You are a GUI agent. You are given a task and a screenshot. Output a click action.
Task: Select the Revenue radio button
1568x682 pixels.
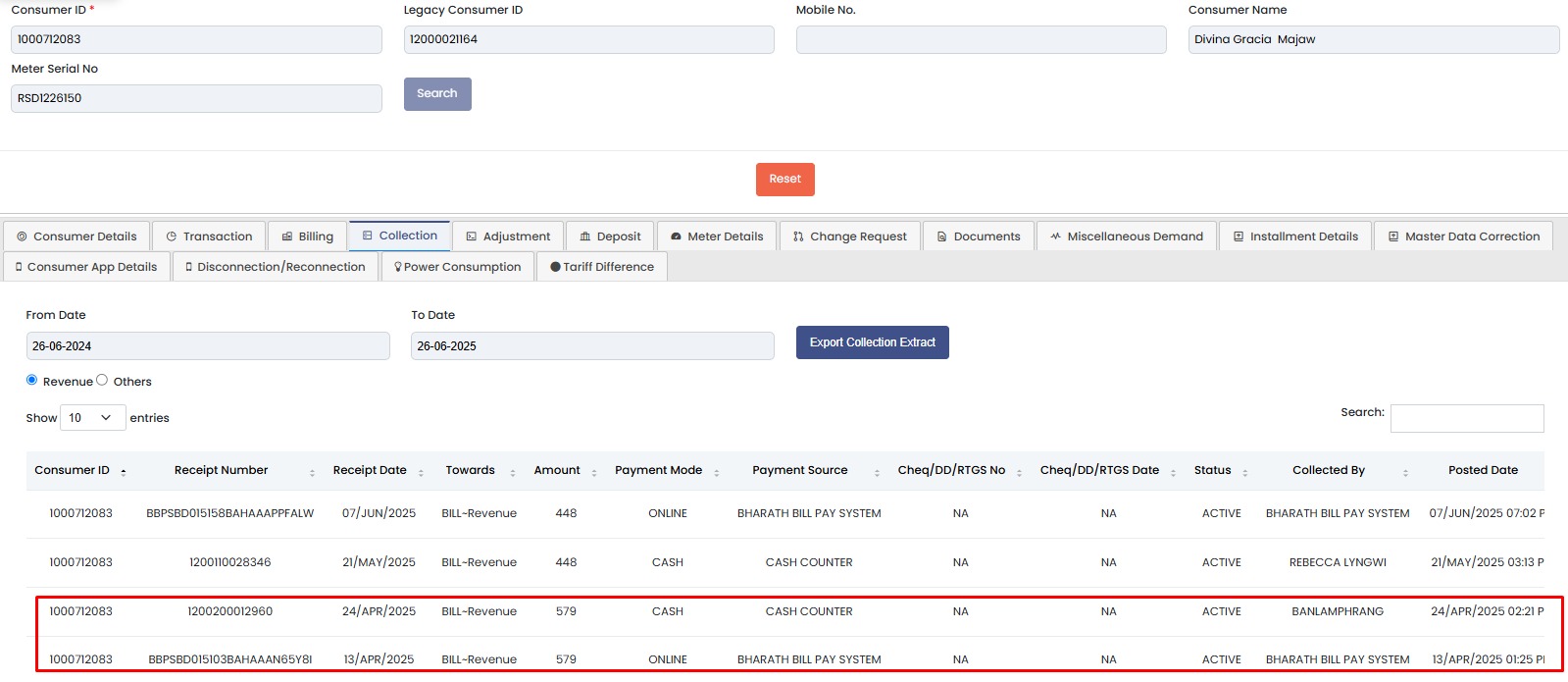[x=32, y=380]
